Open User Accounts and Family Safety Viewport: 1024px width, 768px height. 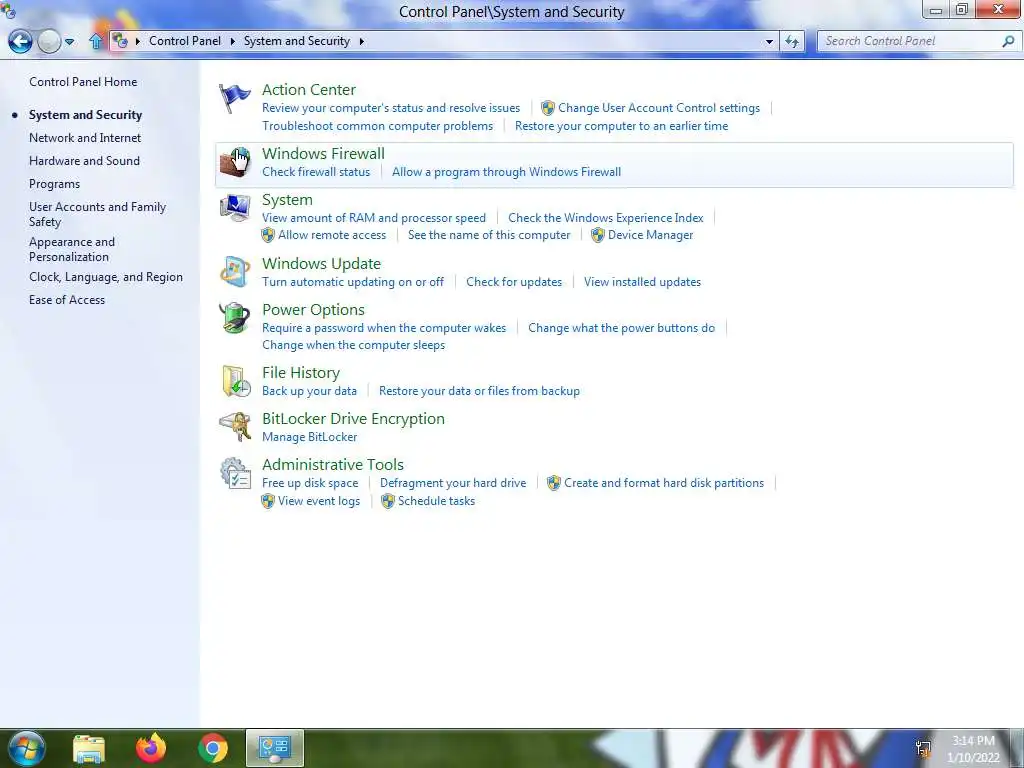click(97, 214)
